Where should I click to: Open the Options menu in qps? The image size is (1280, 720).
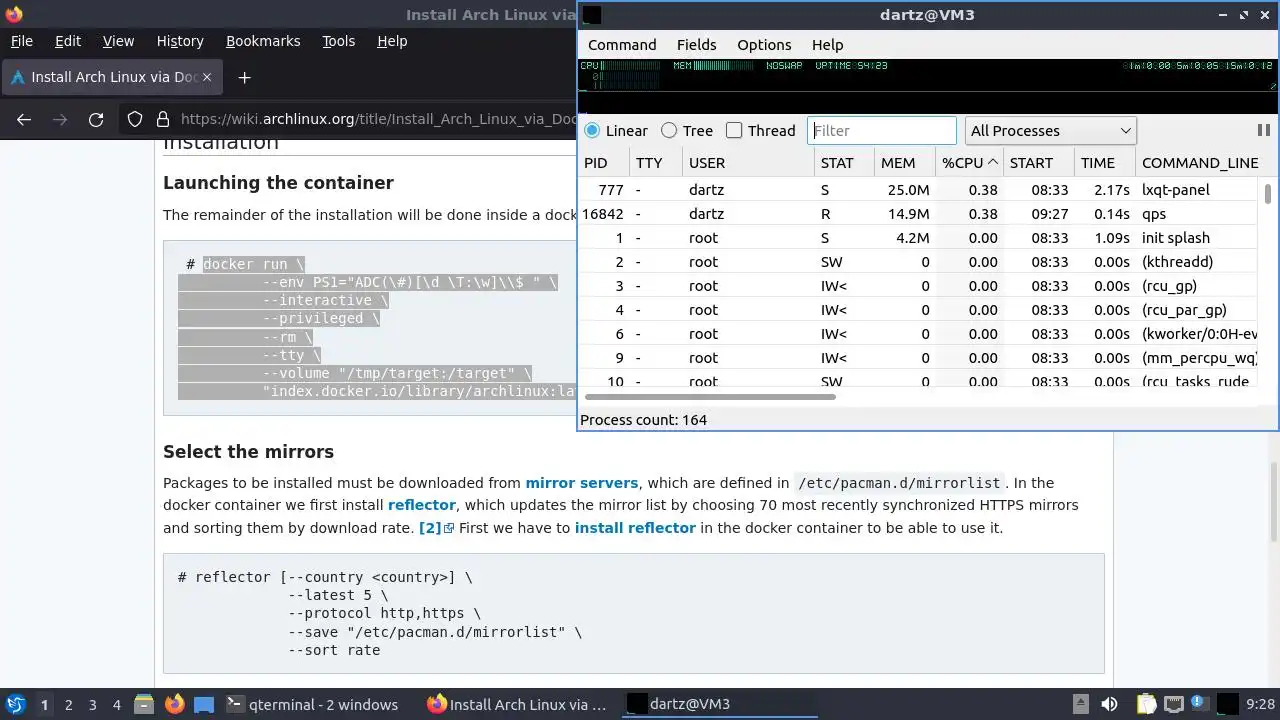(x=764, y=45)
